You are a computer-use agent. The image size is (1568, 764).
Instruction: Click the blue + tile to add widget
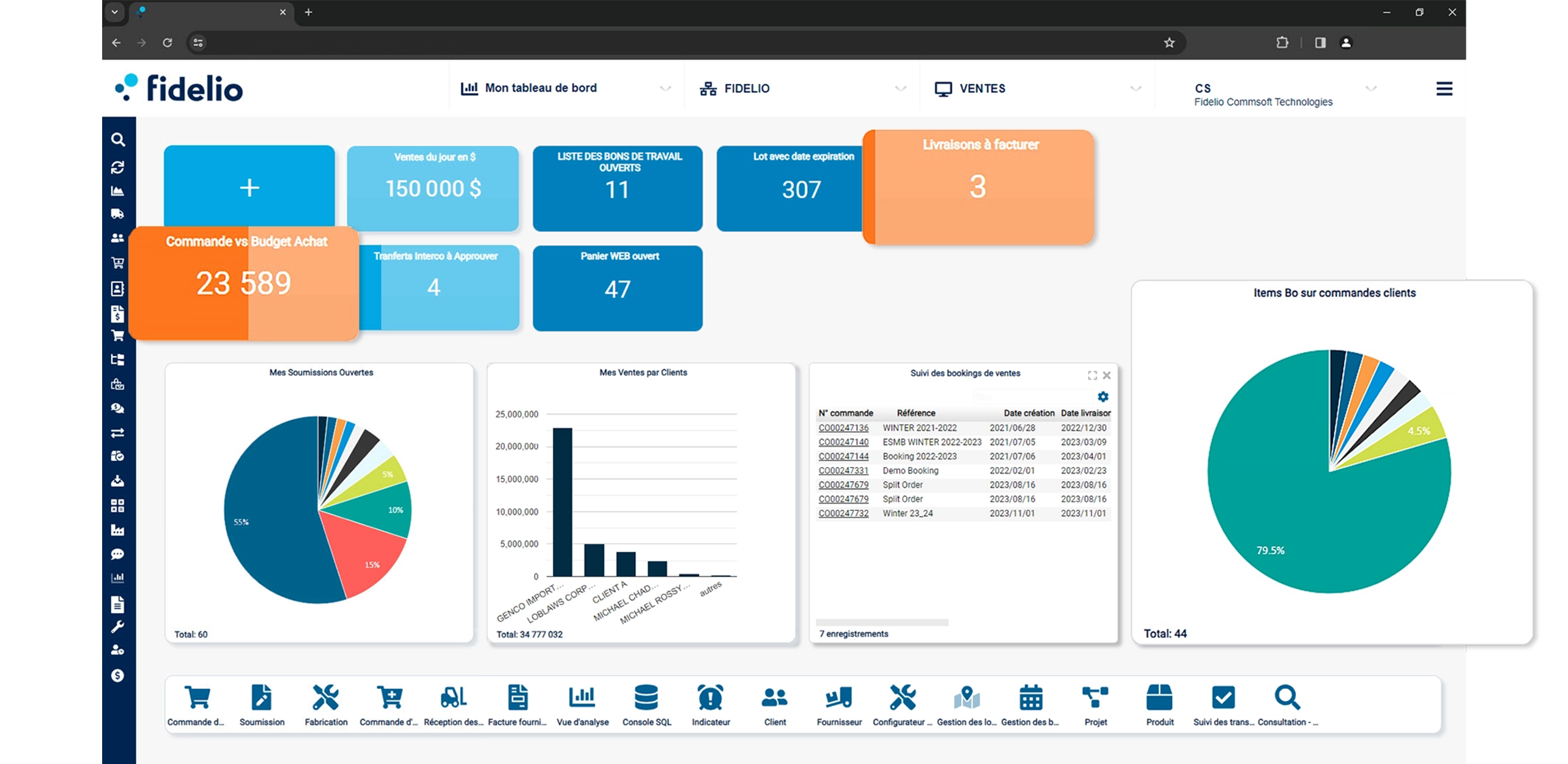pos(249,188)
